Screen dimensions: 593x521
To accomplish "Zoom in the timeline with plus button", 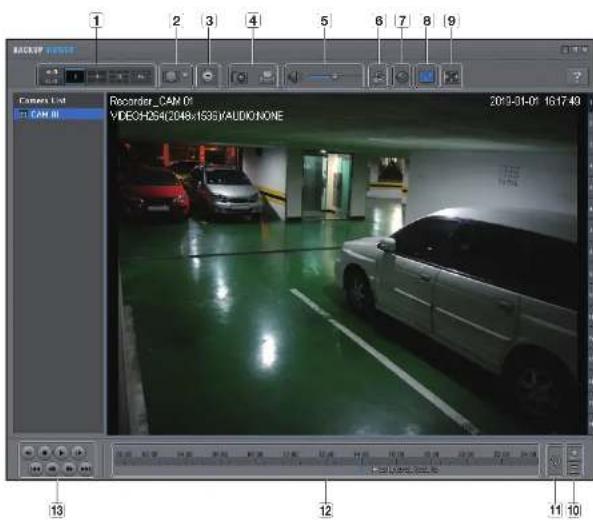I will pos(574,453).
